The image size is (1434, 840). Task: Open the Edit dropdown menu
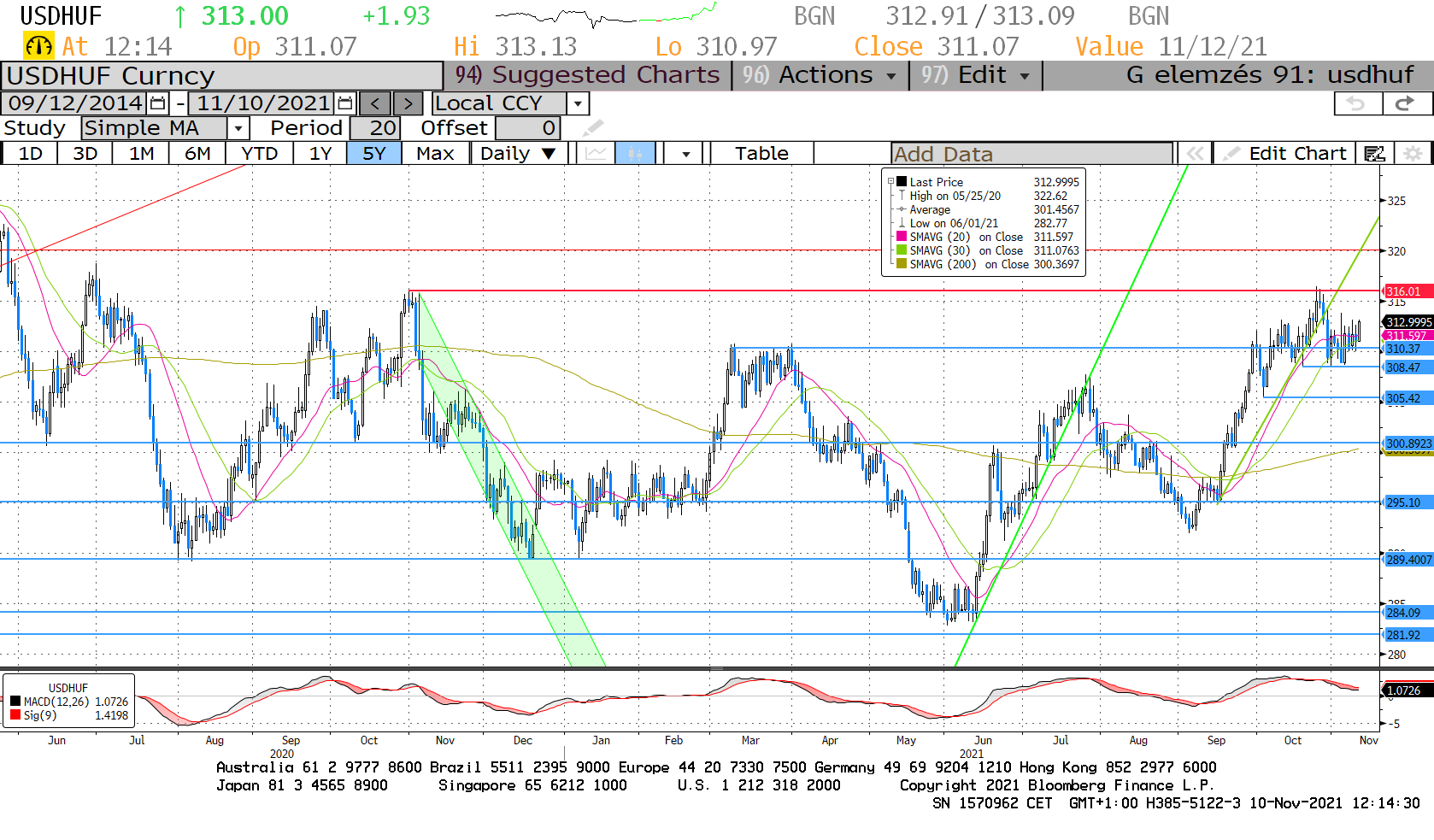tap(975, 75)
